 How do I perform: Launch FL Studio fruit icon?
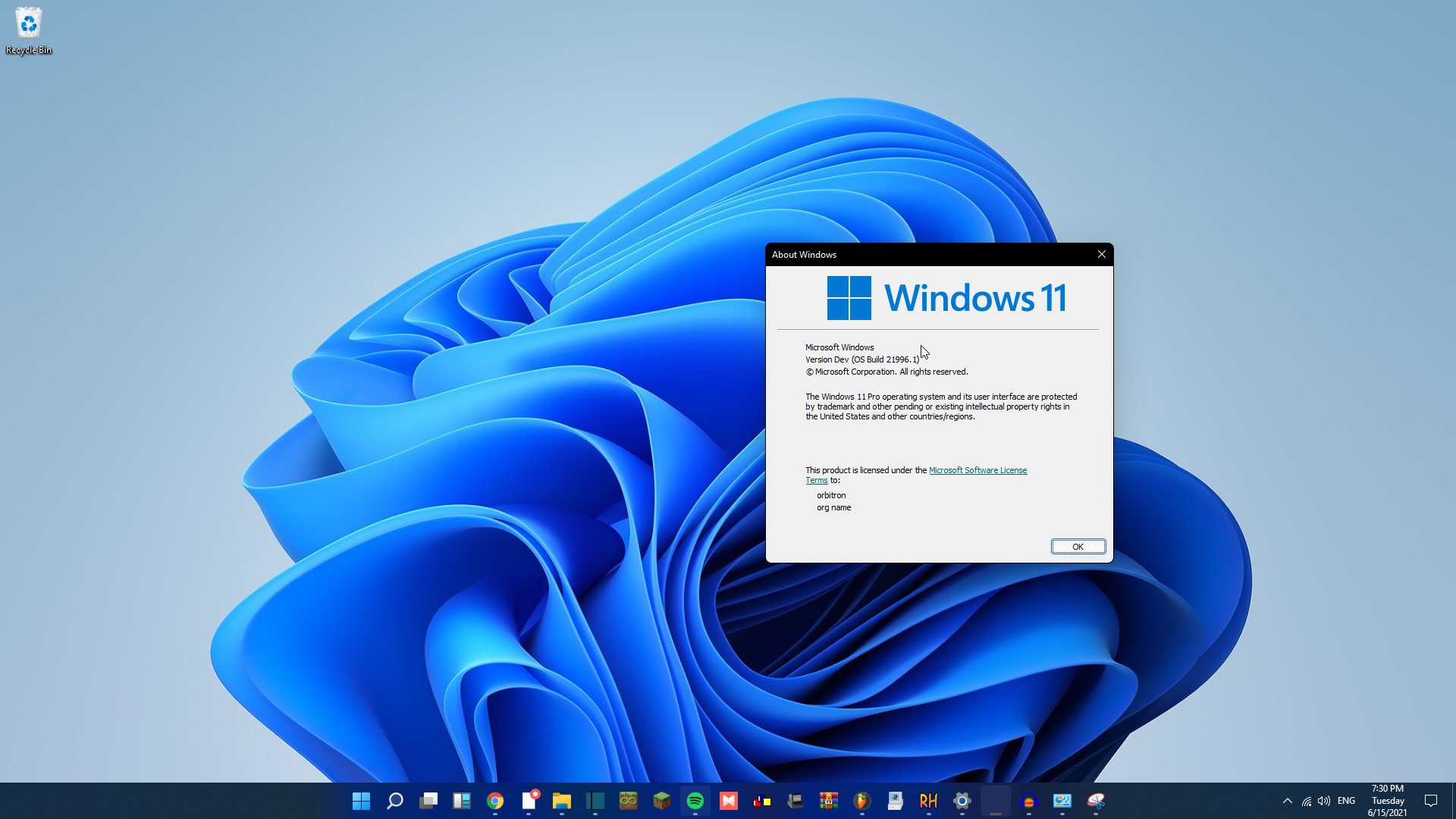tap(862, 801)
